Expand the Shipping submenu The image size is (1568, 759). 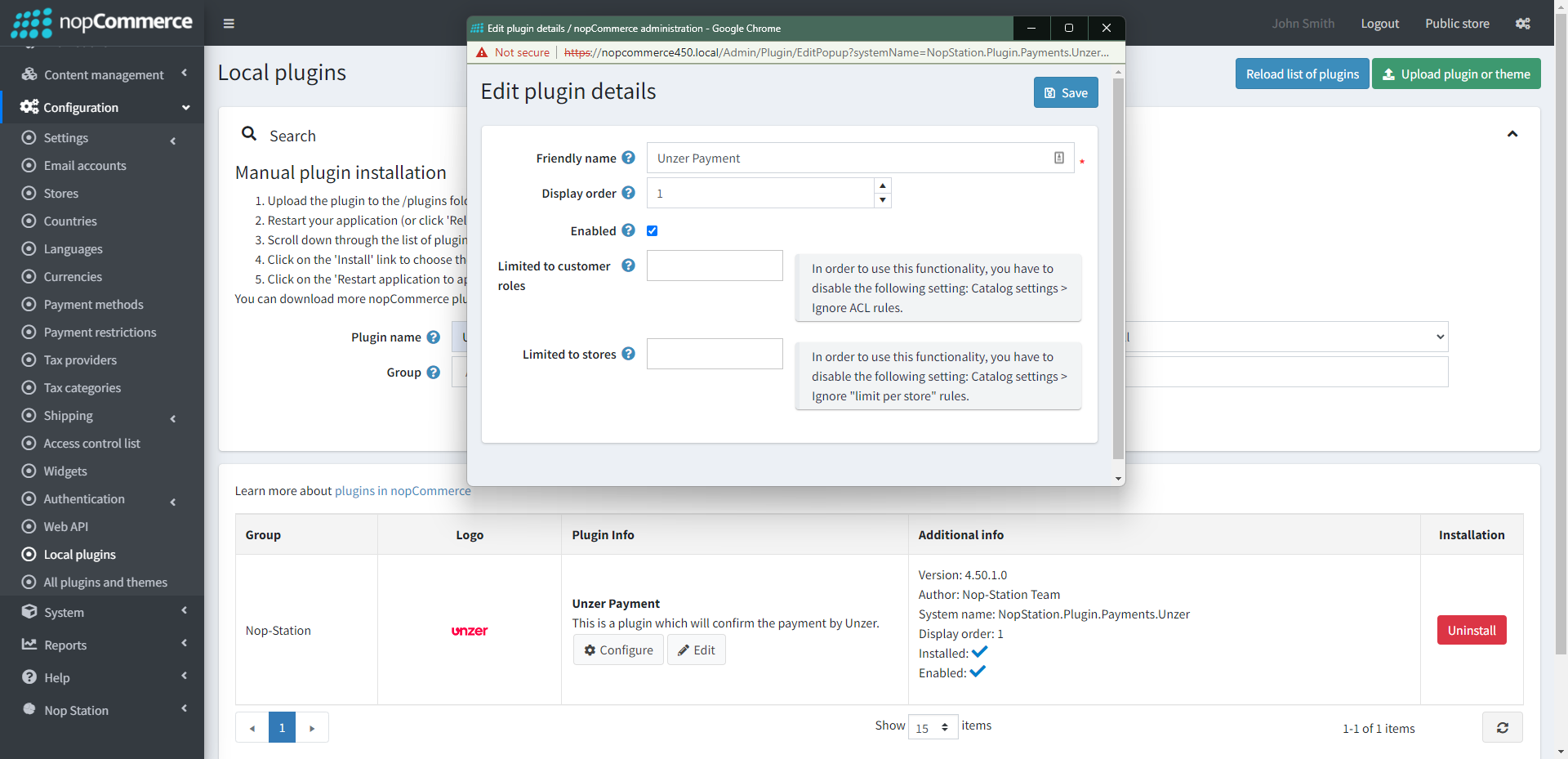[x=103, y=416]
